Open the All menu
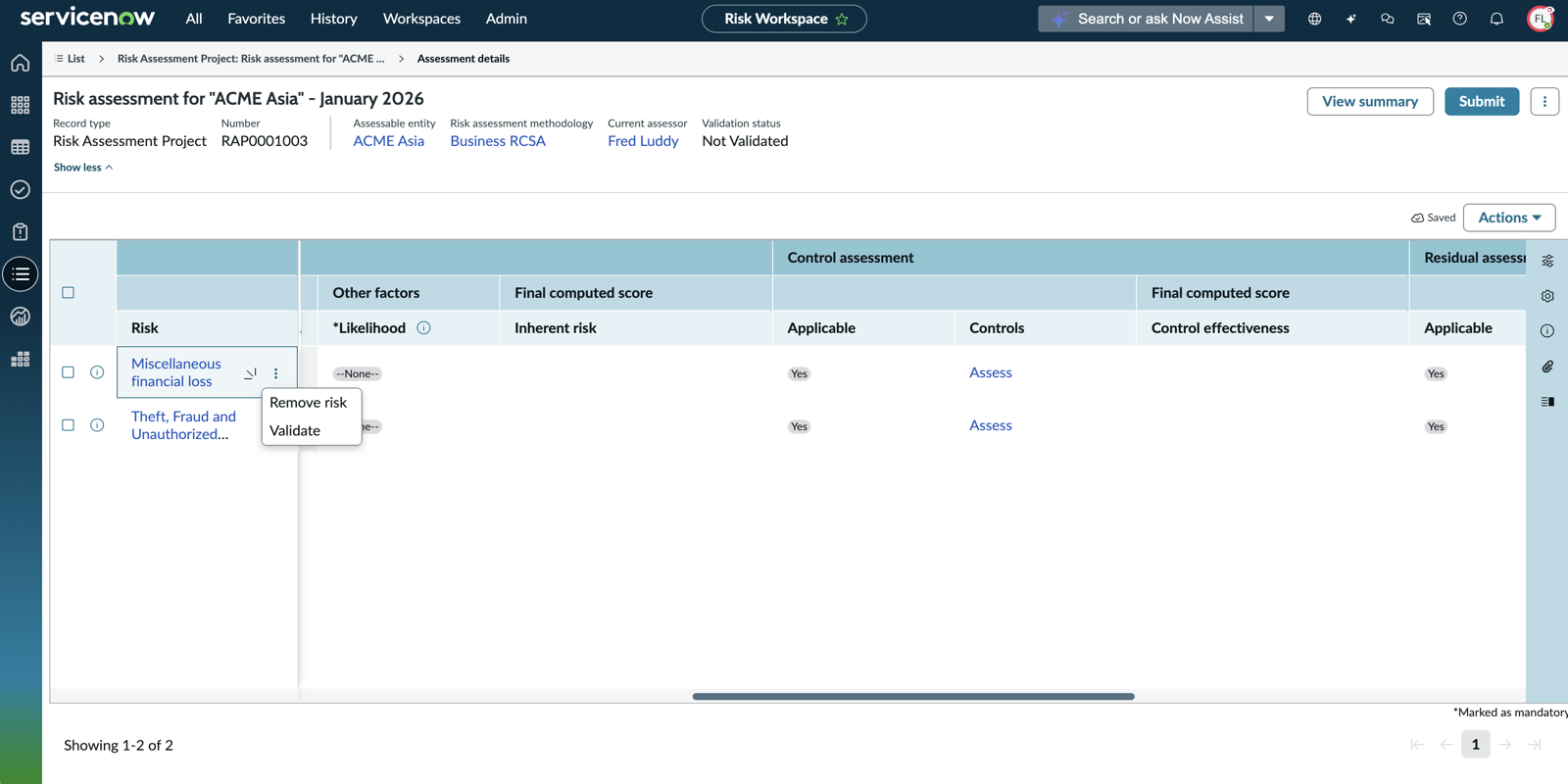 coord(194,19)
